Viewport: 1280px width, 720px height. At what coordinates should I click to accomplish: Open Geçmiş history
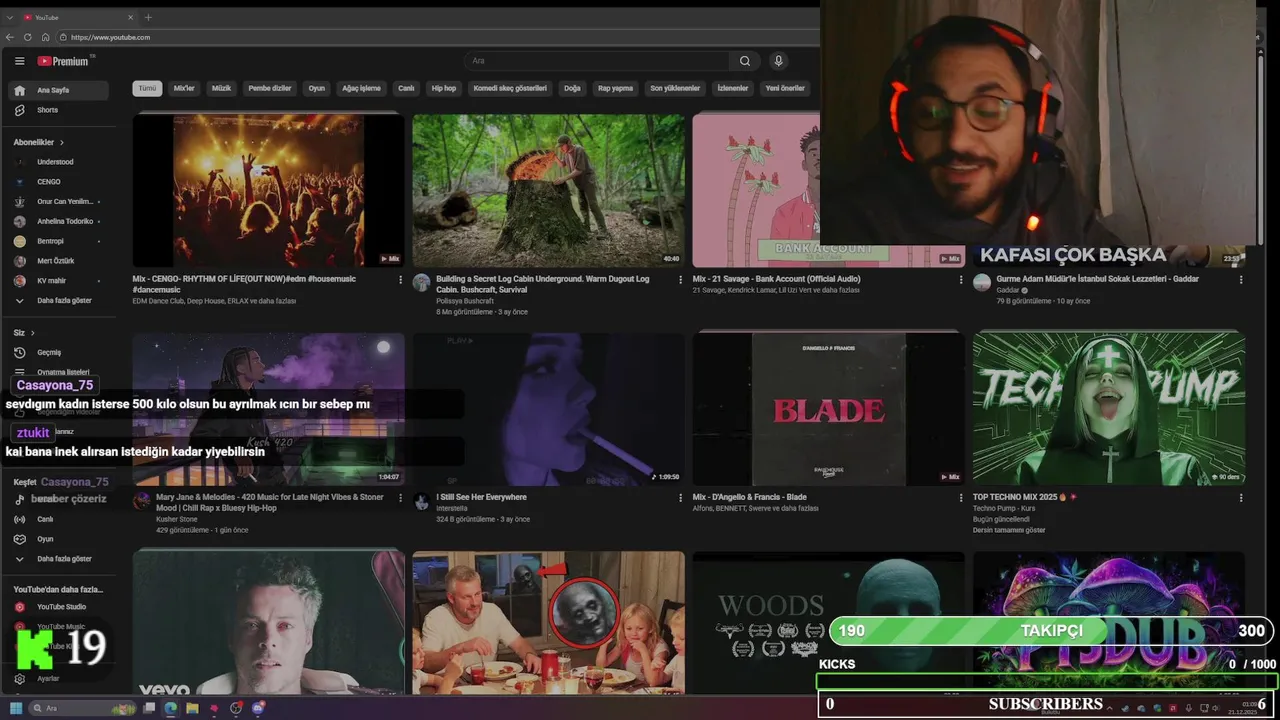[x=58, y=352]
